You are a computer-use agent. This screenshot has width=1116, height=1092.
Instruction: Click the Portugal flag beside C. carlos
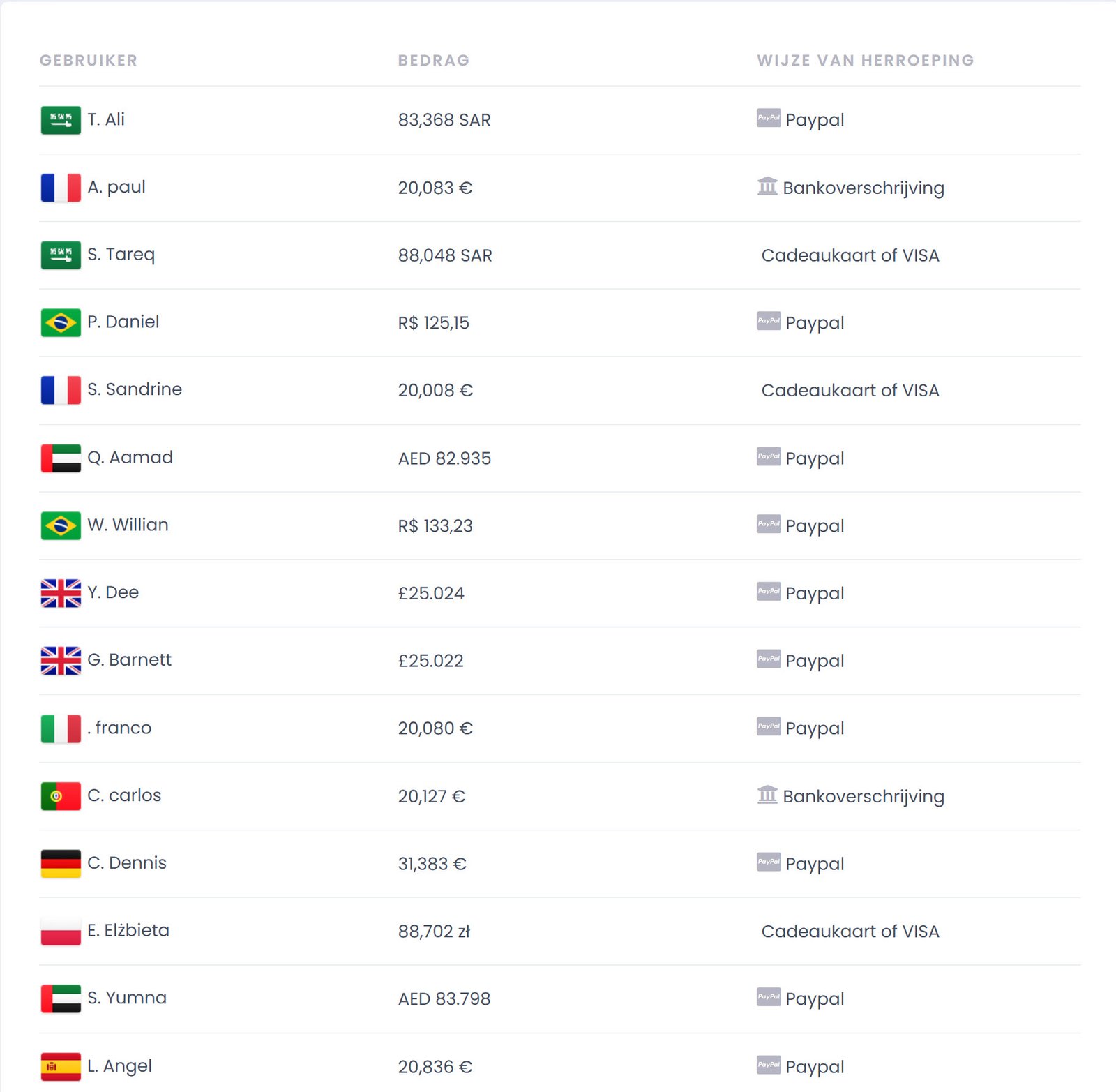pos(61,796)
